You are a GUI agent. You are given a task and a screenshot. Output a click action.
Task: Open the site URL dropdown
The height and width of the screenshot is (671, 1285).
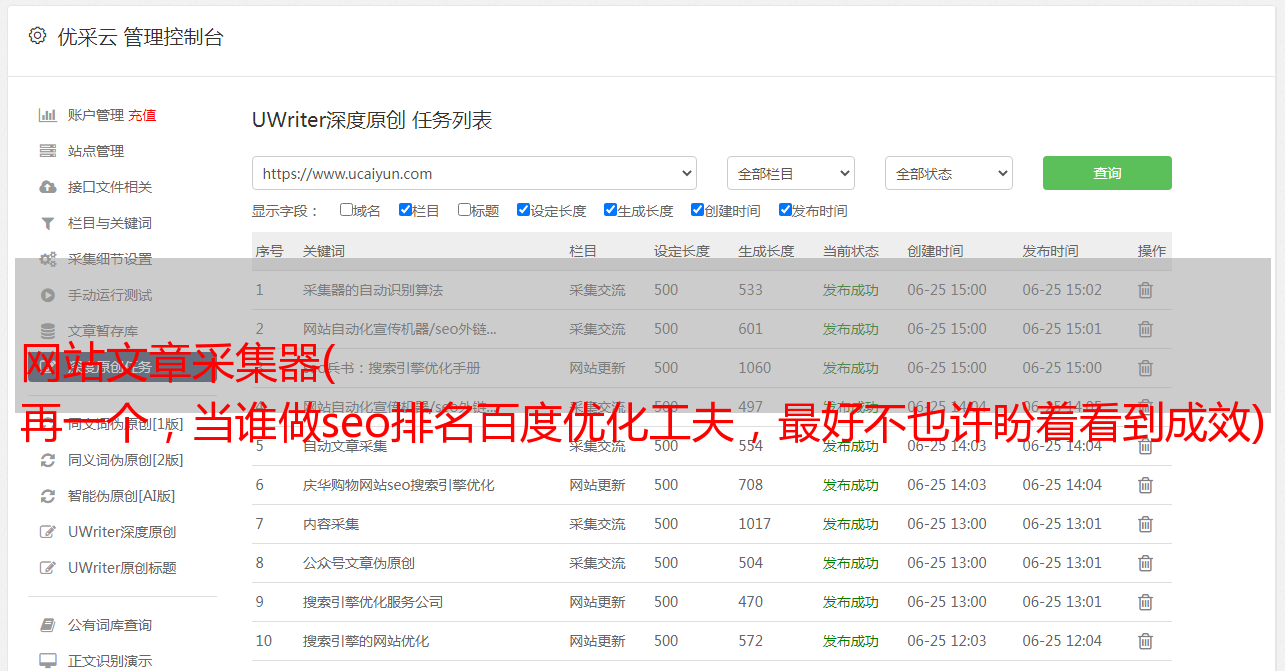(474, 173)
